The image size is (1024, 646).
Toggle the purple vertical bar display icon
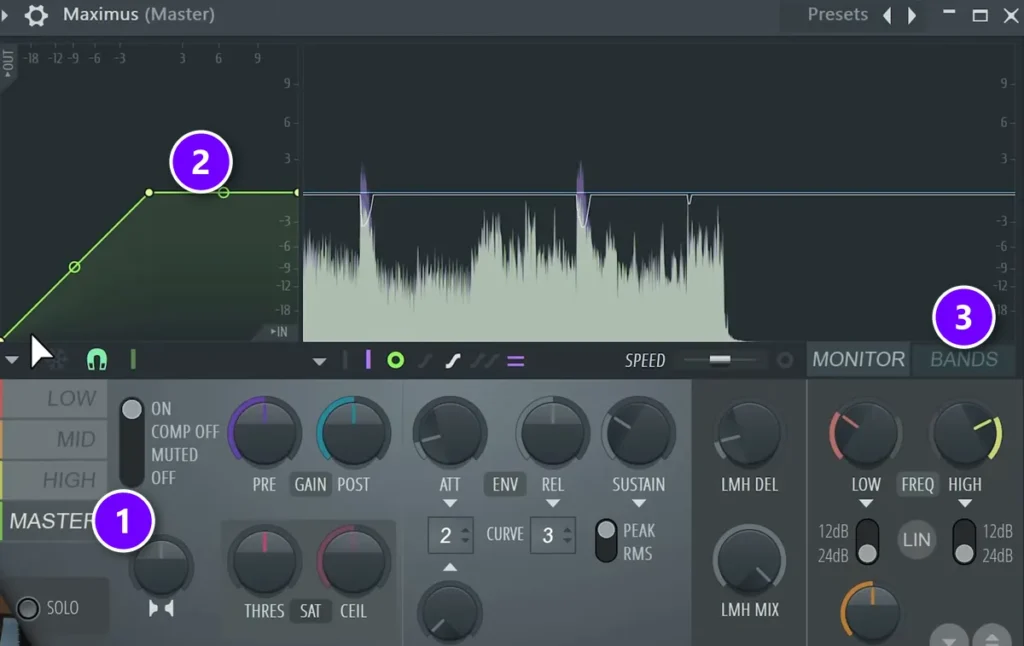[x=368, y=360]
